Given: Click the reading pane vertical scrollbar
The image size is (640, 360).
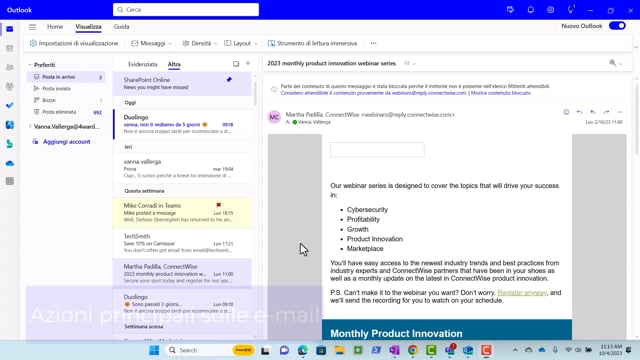Looking at the screenshot, I should [637, 118].
